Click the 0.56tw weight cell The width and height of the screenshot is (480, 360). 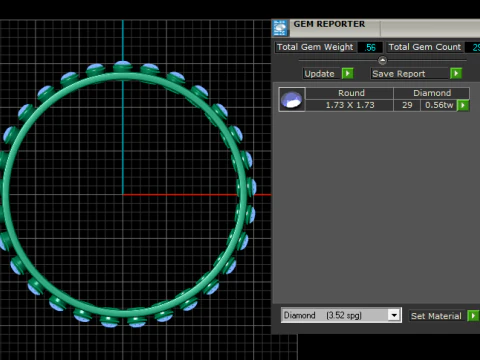pos(439,105)
